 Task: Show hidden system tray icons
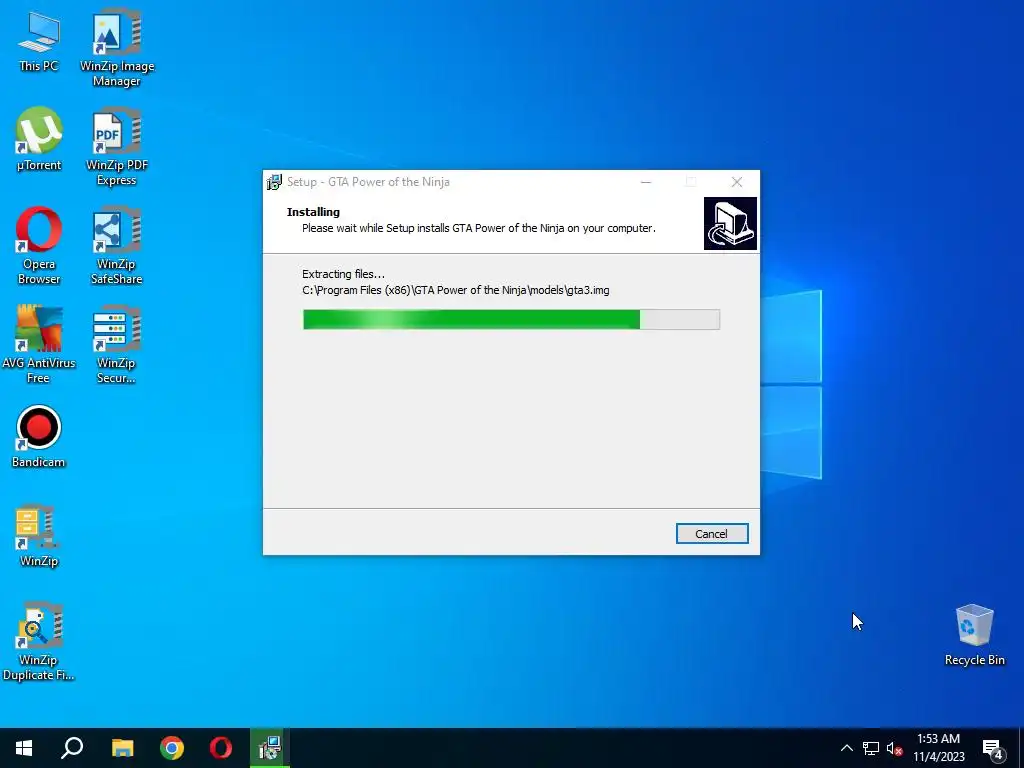pyautogui.click(x=846, y=748)
